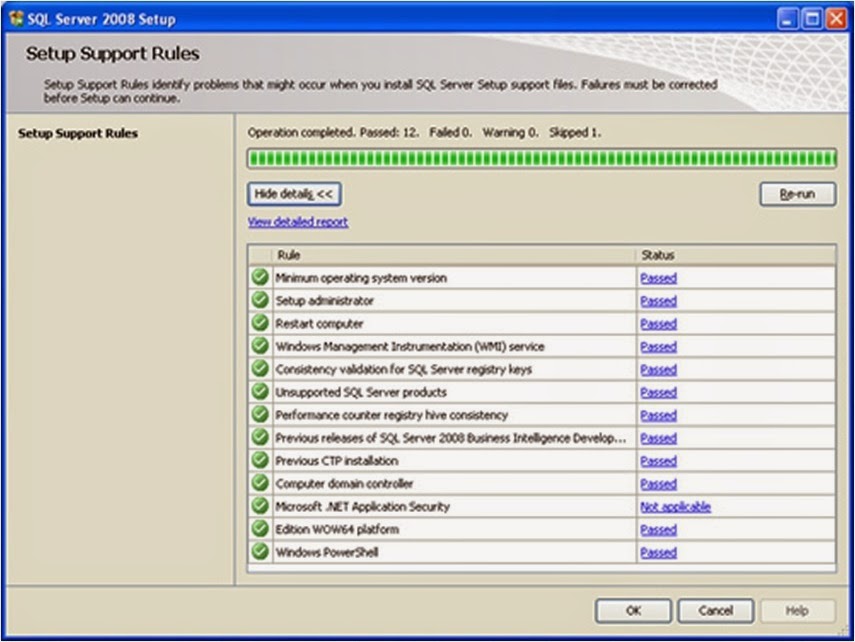Select 'Consistency validation for SQL Server registry keys' text
The height and width of the screenshot is (642, 855).
click(x=404, y=369)
